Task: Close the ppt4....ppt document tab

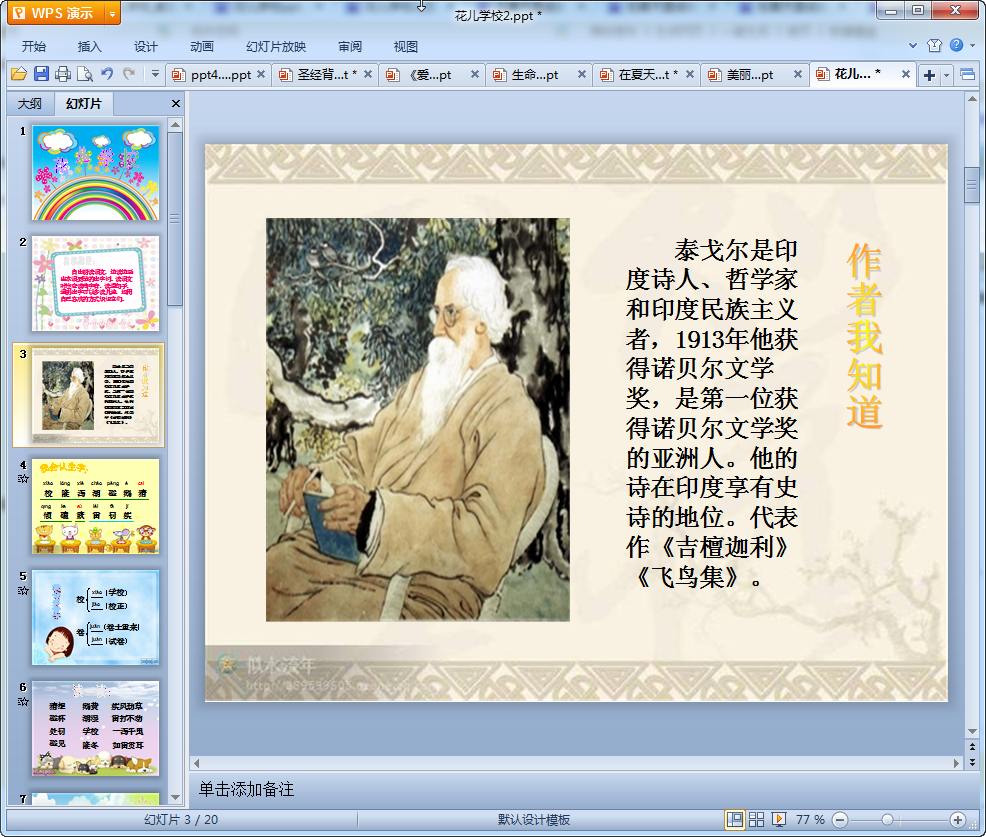Action: click(261, 74)
